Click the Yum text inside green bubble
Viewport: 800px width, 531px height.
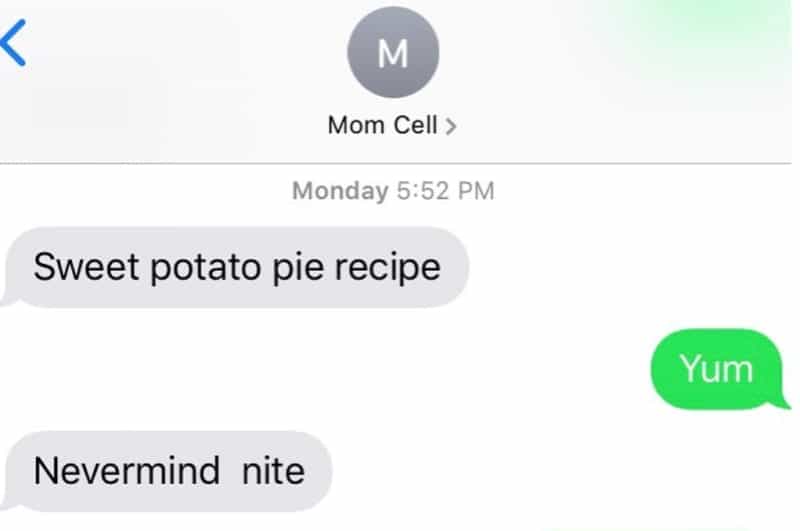tap(716, 368)
